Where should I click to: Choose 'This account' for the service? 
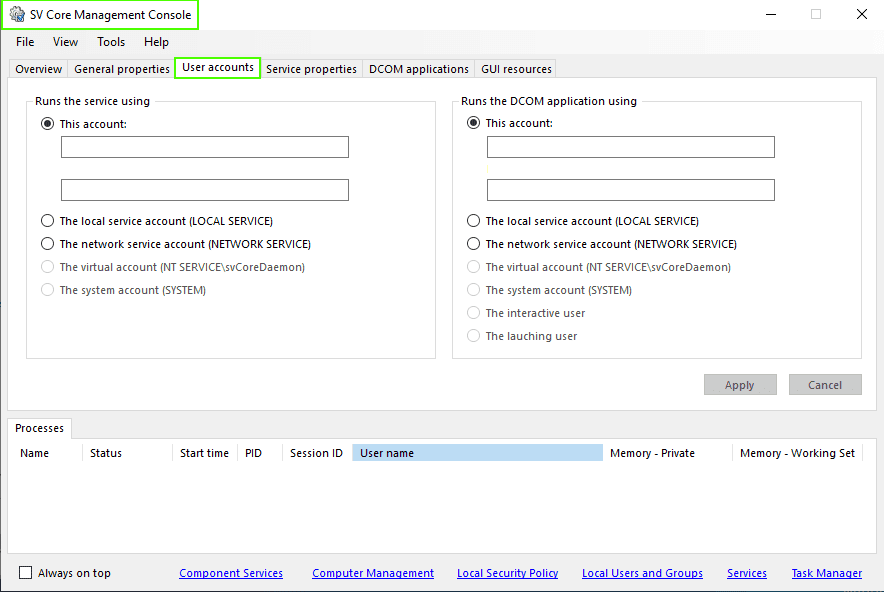click(x=48, y=124)
